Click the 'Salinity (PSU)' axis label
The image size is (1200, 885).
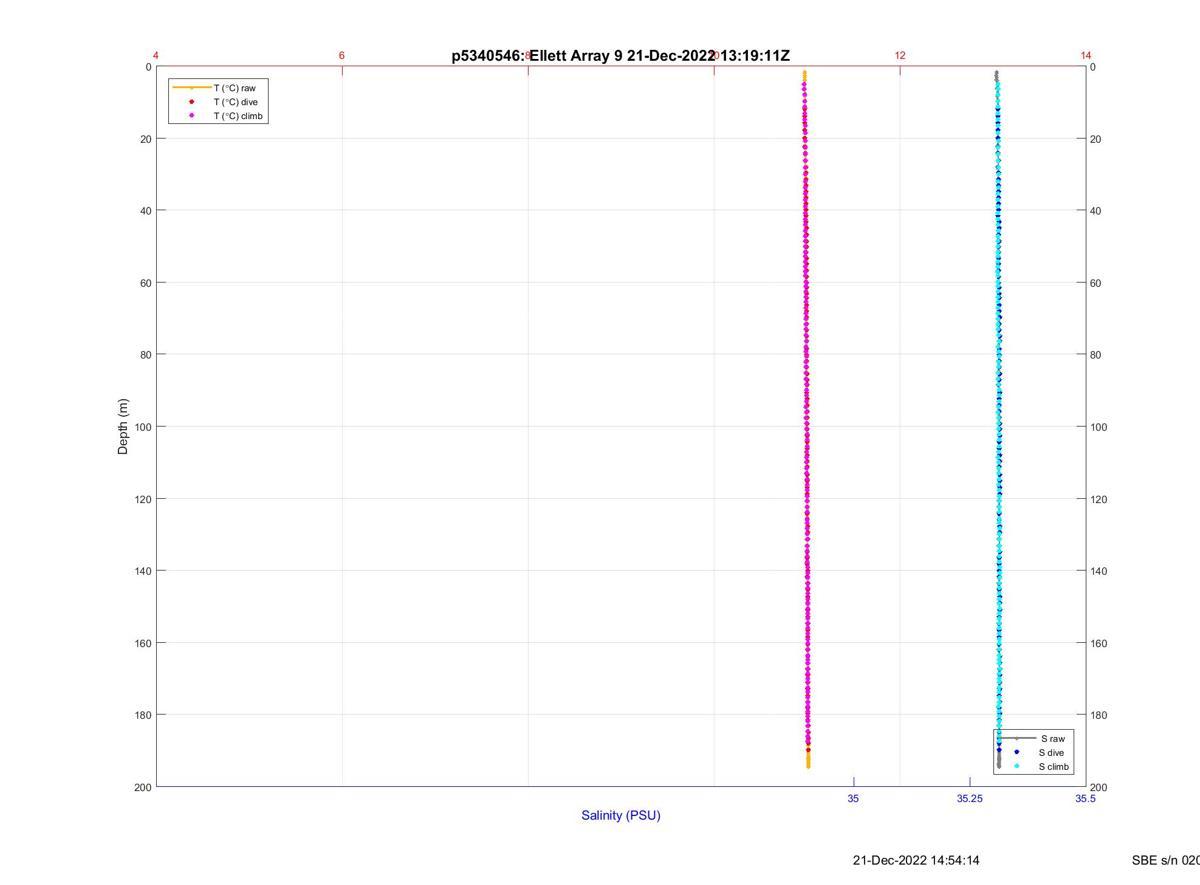[x=621, y=815]
